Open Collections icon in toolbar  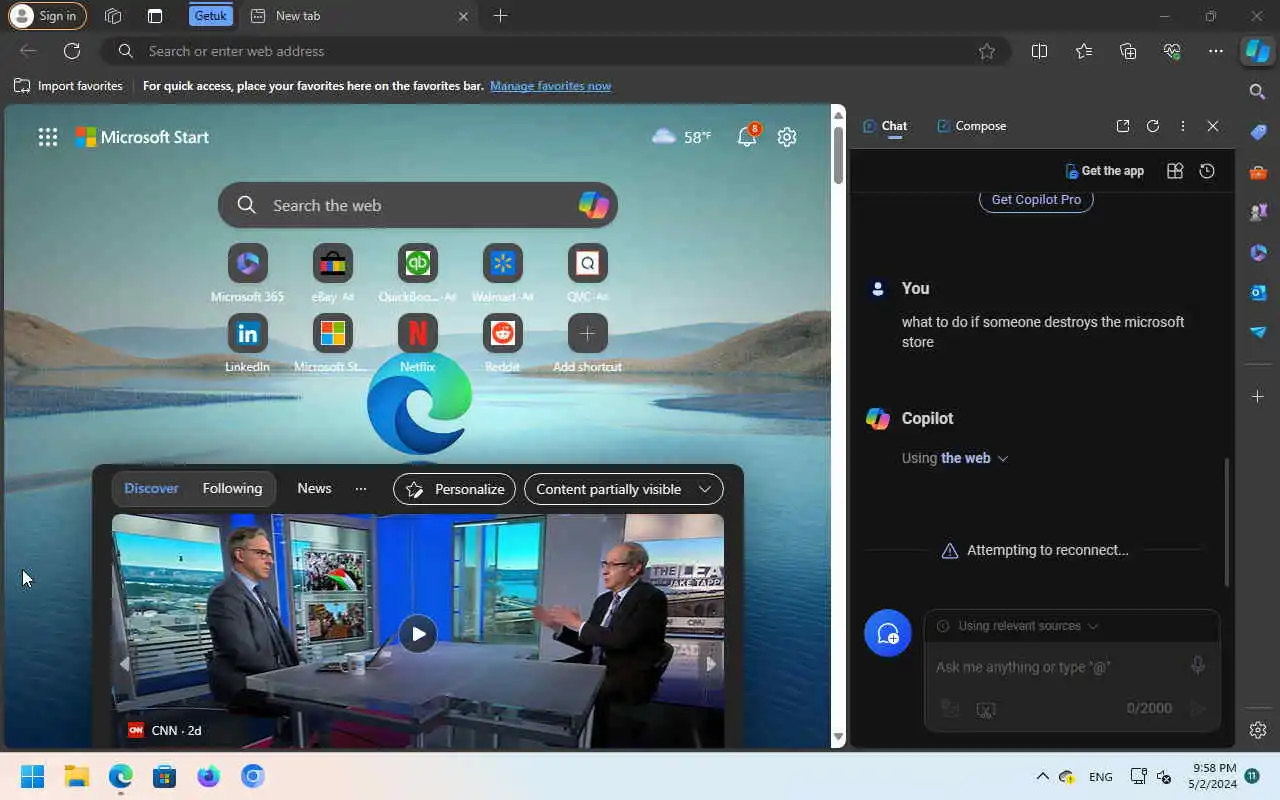[1128, 51]
